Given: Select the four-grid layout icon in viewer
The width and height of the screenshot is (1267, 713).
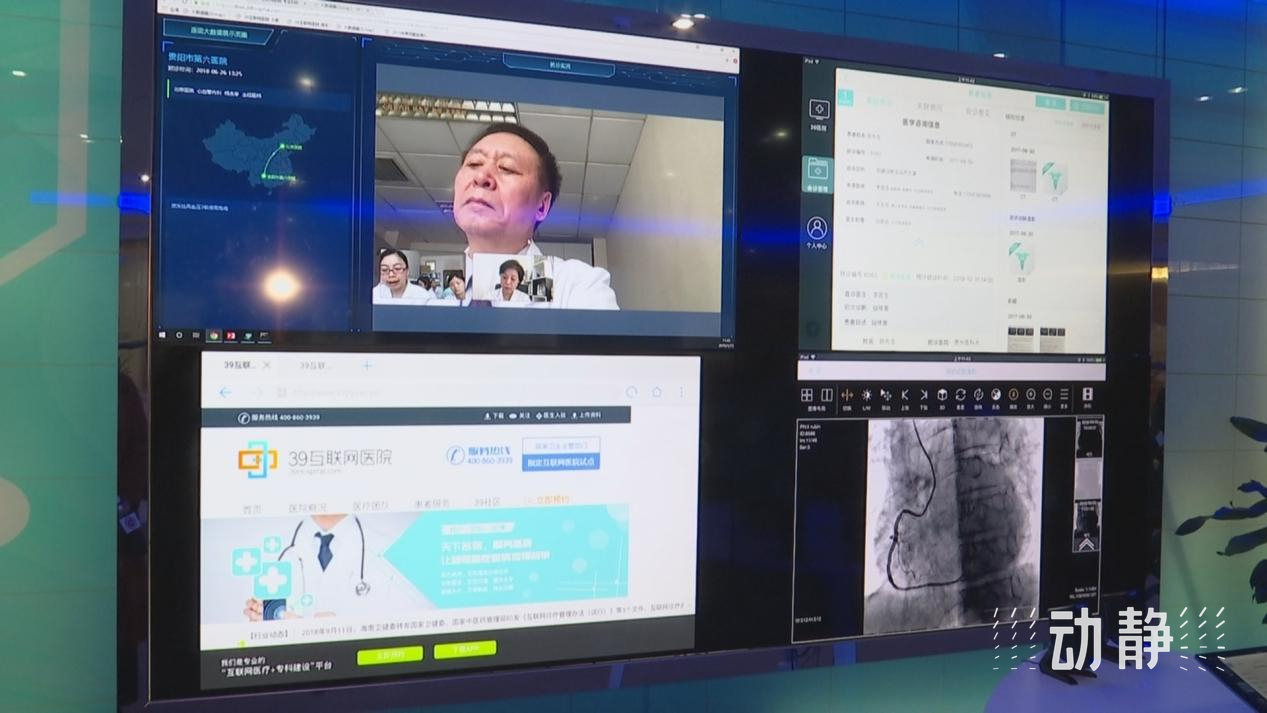Looking at the screenshot, I should 807,396.
